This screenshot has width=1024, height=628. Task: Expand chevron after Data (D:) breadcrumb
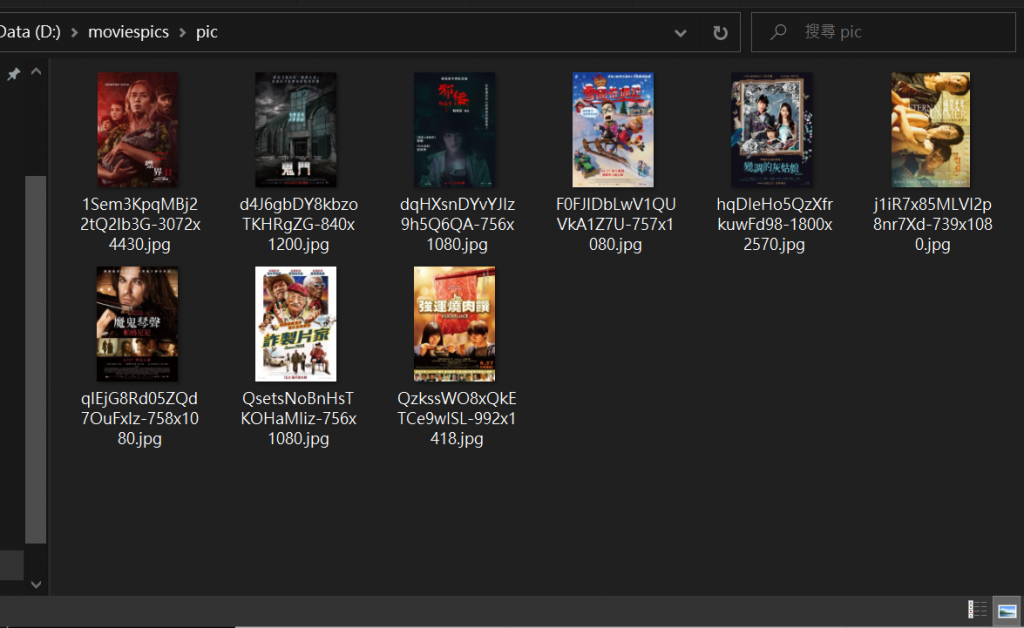[74, 33]
